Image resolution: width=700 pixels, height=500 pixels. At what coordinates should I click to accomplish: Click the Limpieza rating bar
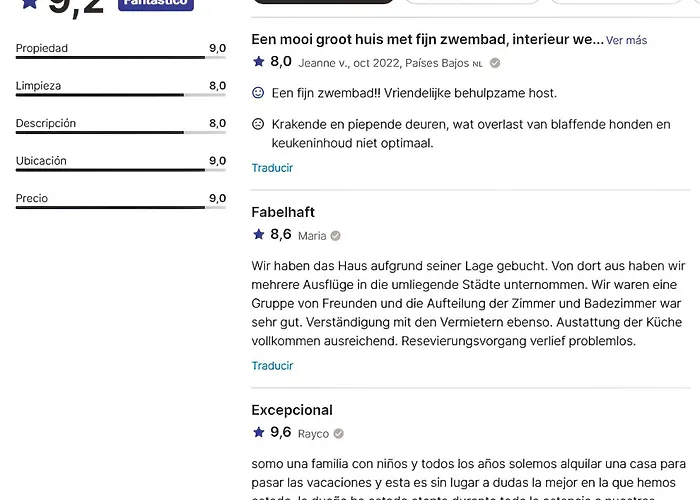(121, 95)
